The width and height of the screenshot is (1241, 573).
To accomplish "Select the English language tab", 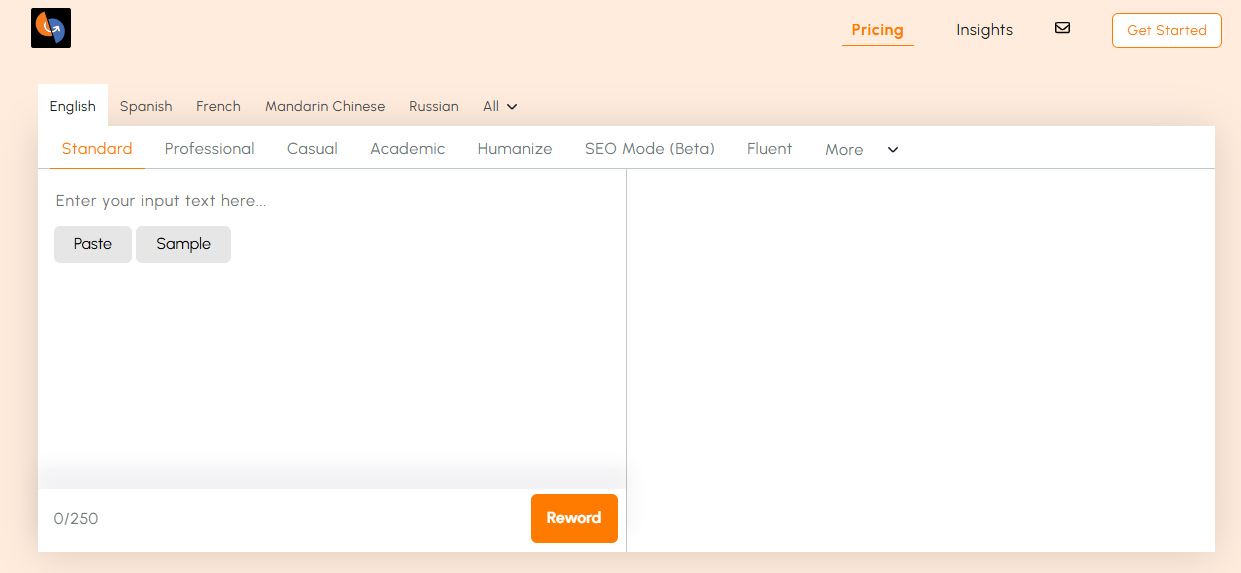I will (73, 106).
